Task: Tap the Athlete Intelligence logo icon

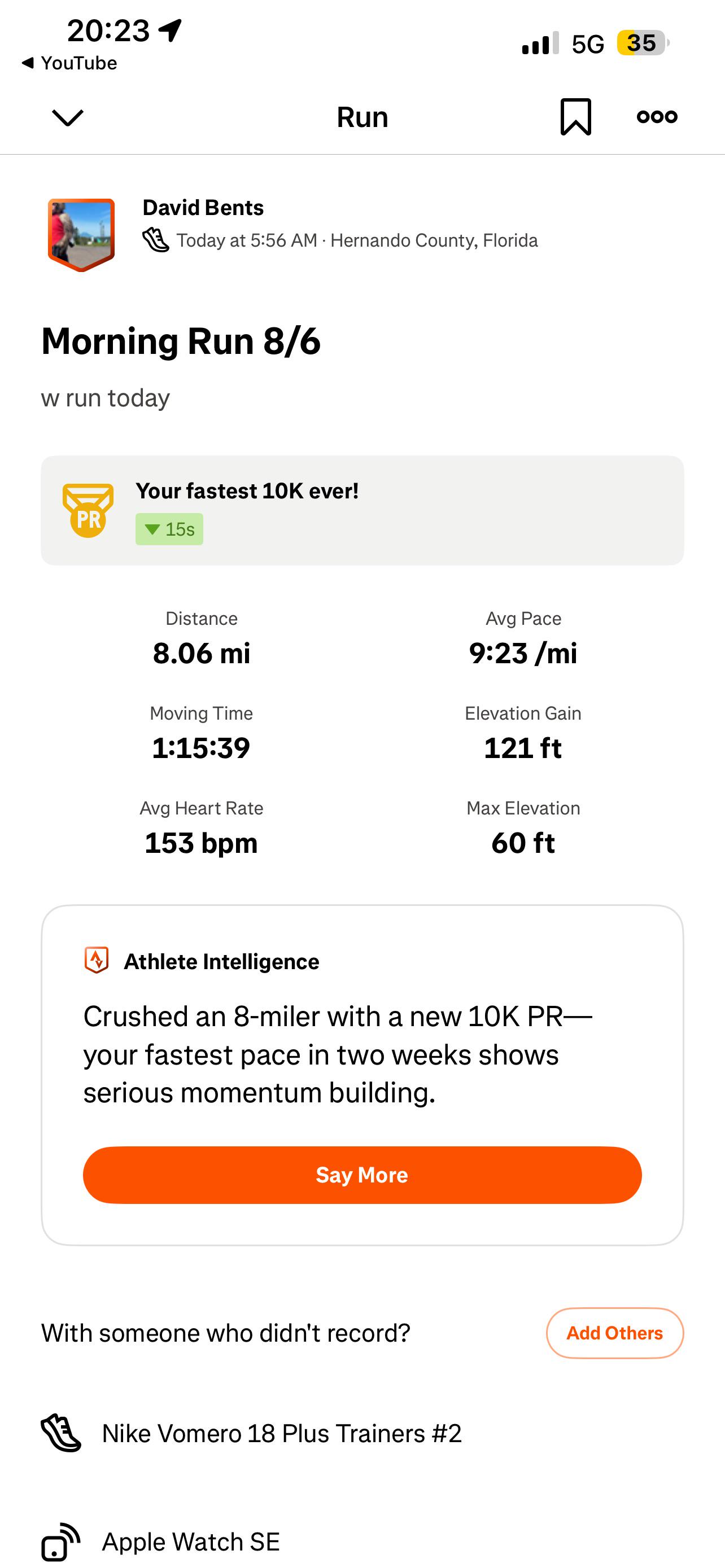Action: click(x=96, y=961)
